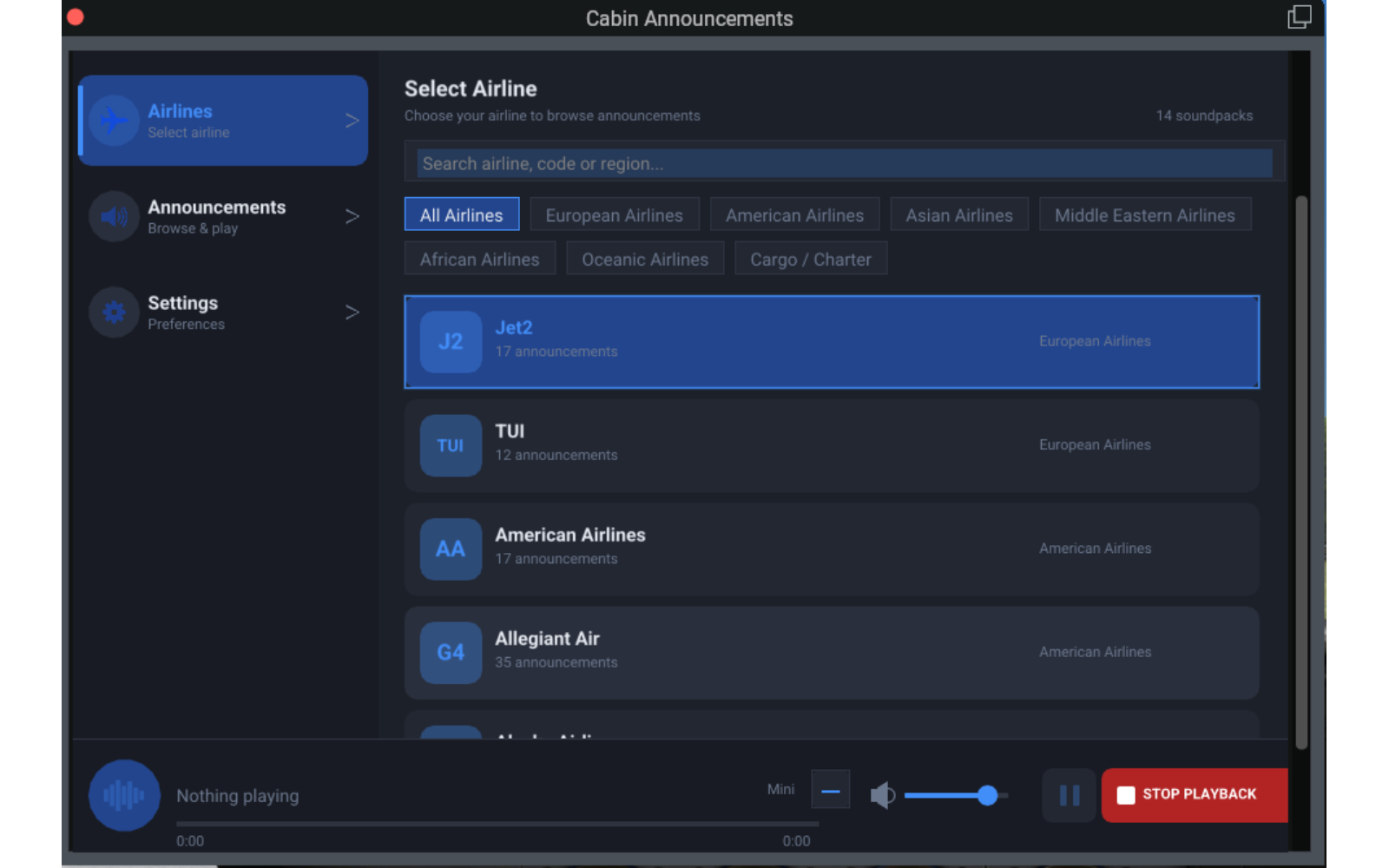Click the airplane icon in Airlines sidebar item
The image size is (1389, 868).
click(114, 121)
